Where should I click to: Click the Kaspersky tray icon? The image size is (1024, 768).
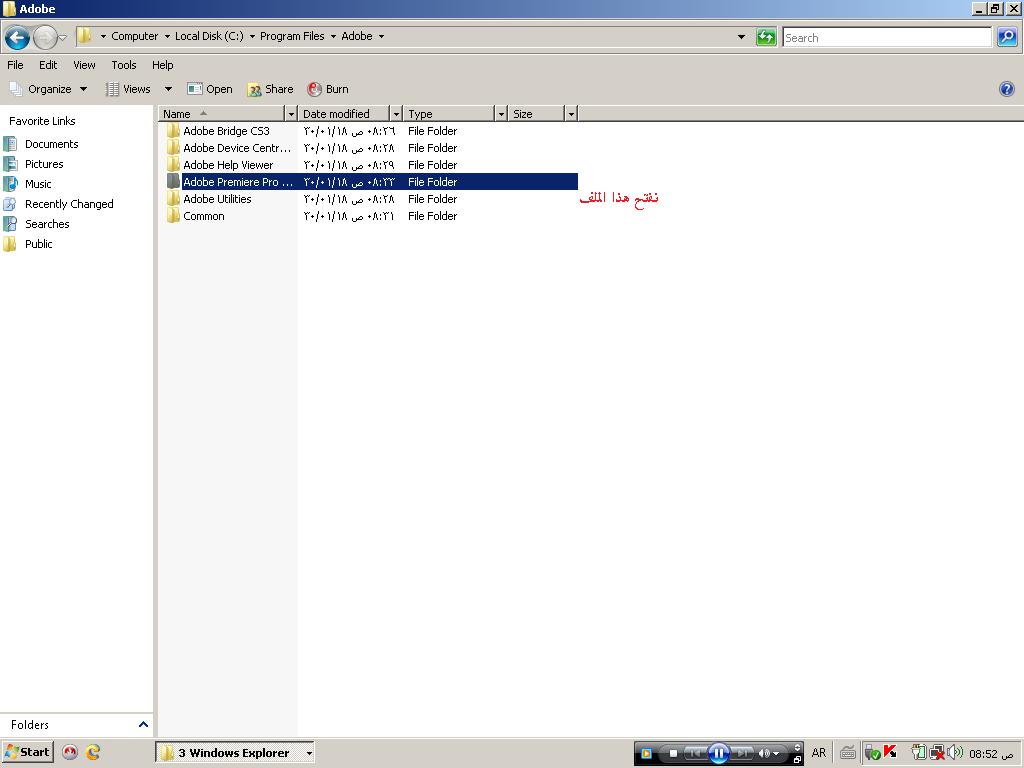click(890, 752)
